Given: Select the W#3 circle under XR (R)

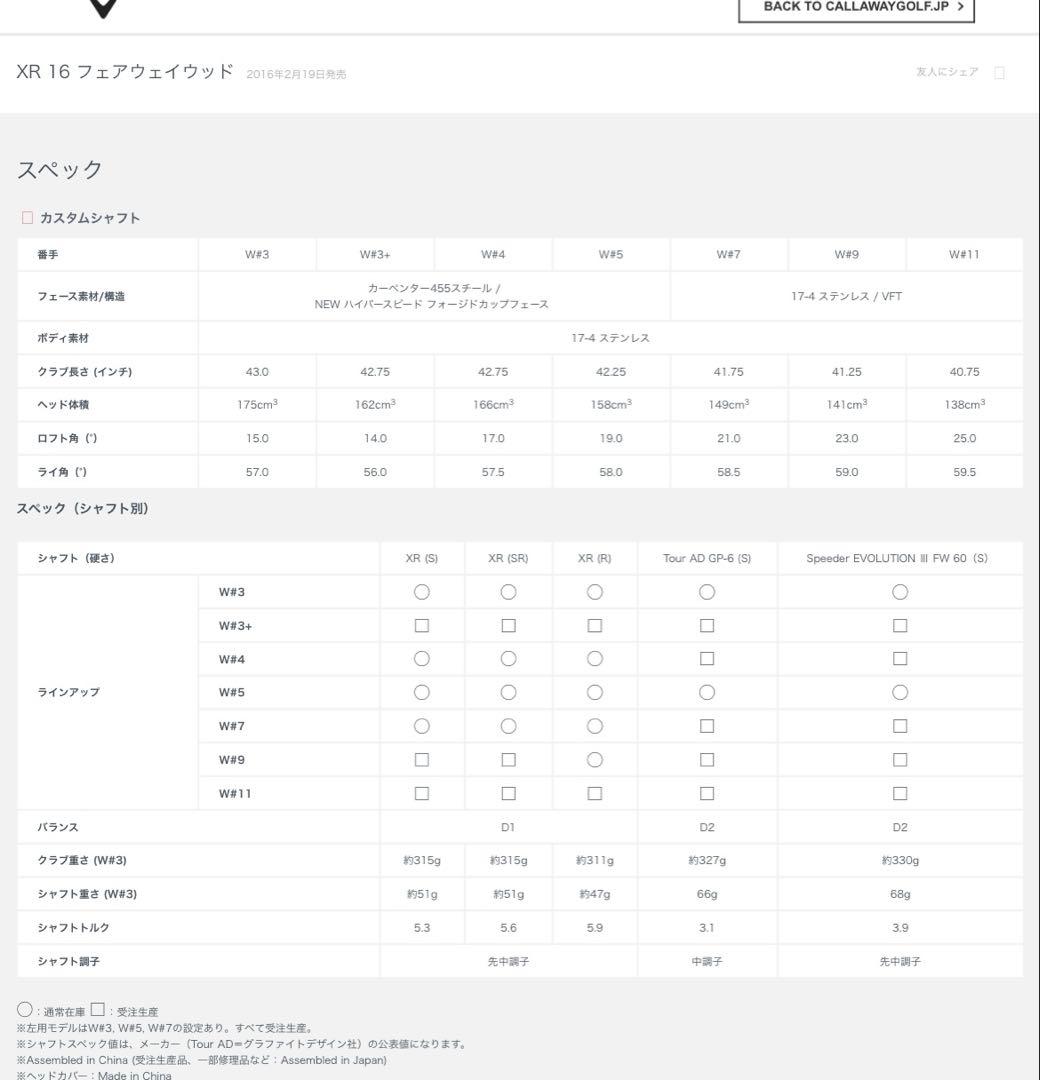Looking at the screenshot, I should 594,592.
